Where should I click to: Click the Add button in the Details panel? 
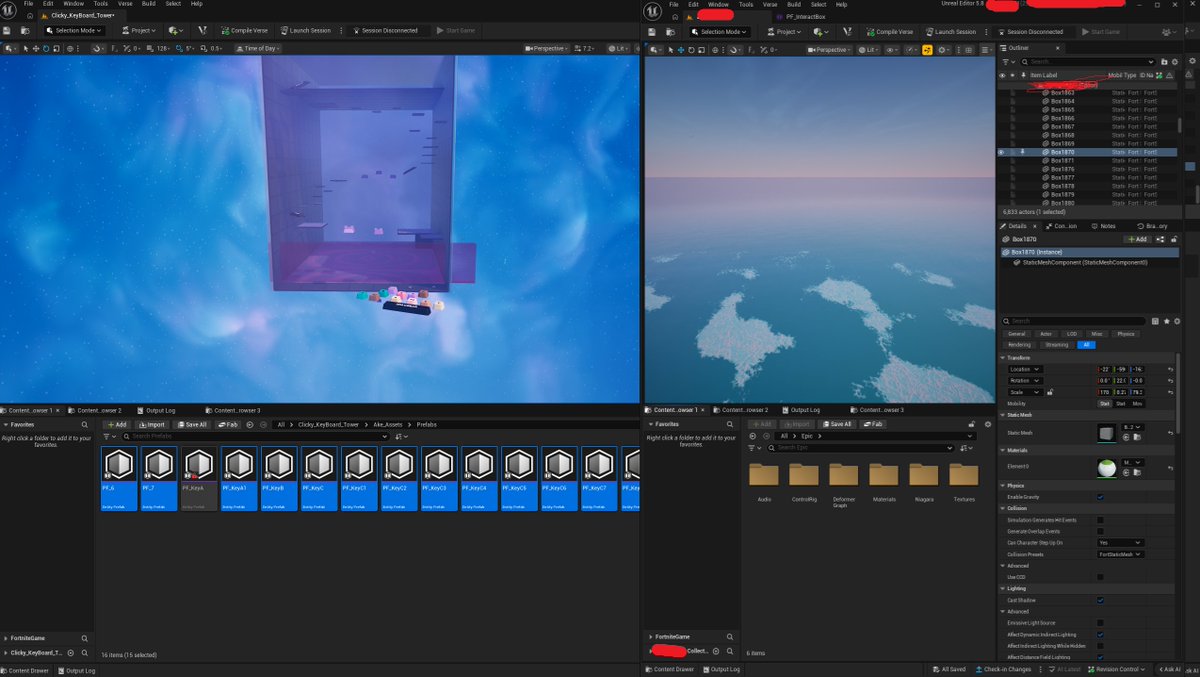1137,239
